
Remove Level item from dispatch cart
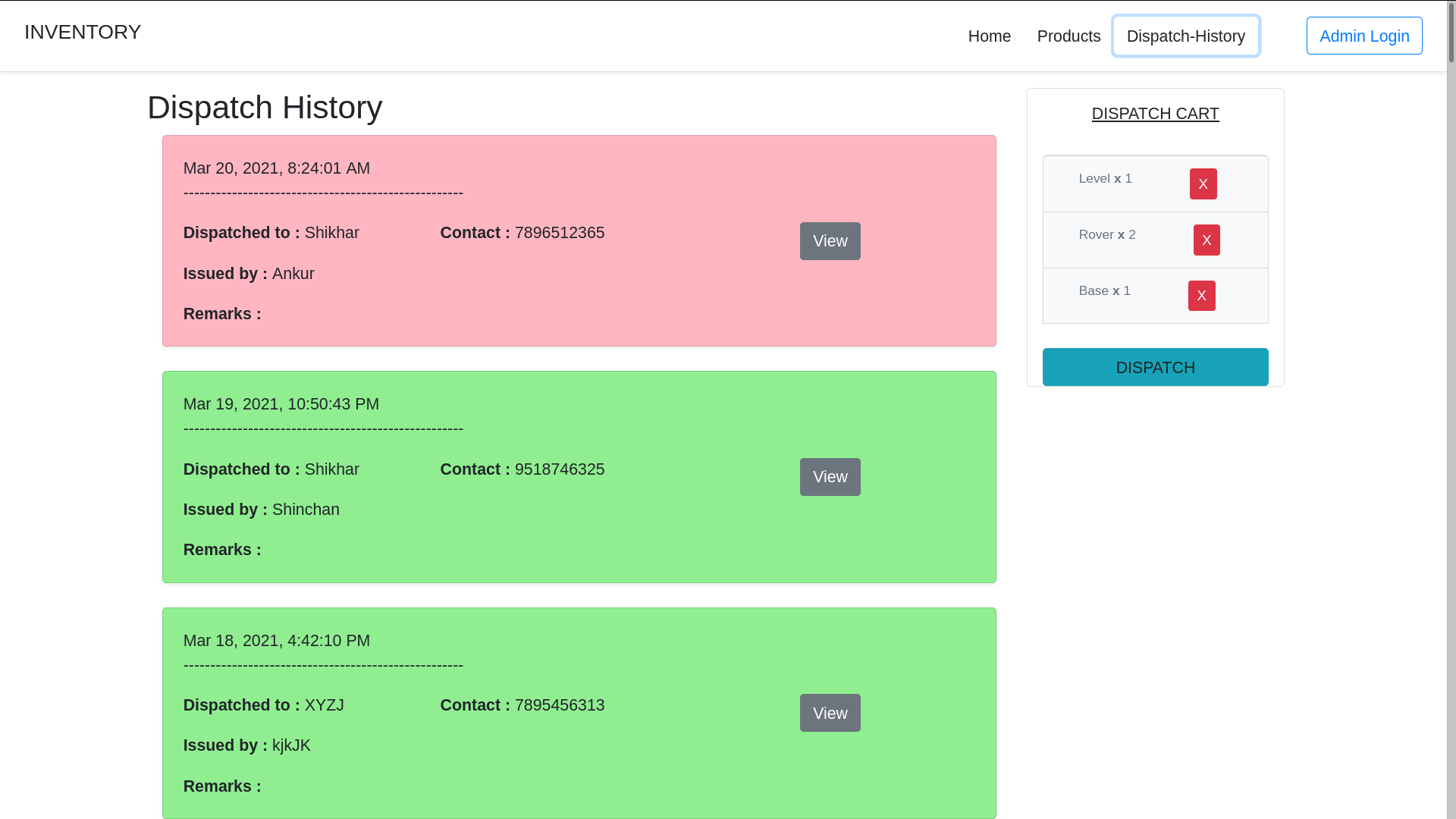[x=1203, y=184]
